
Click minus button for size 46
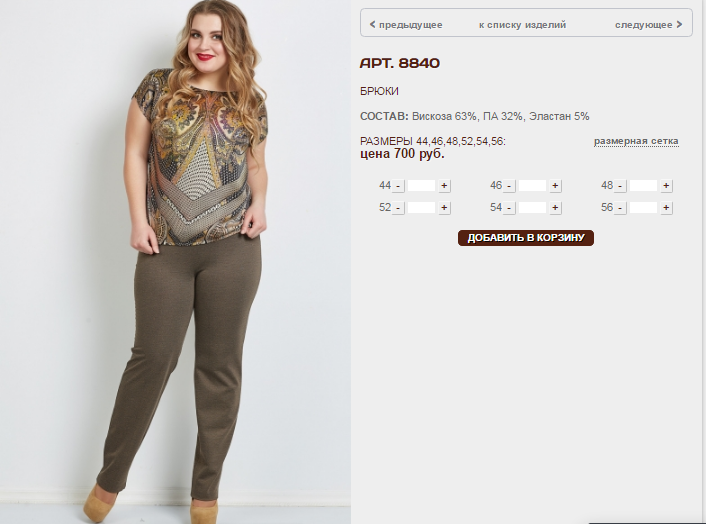[x=509, y=185]
